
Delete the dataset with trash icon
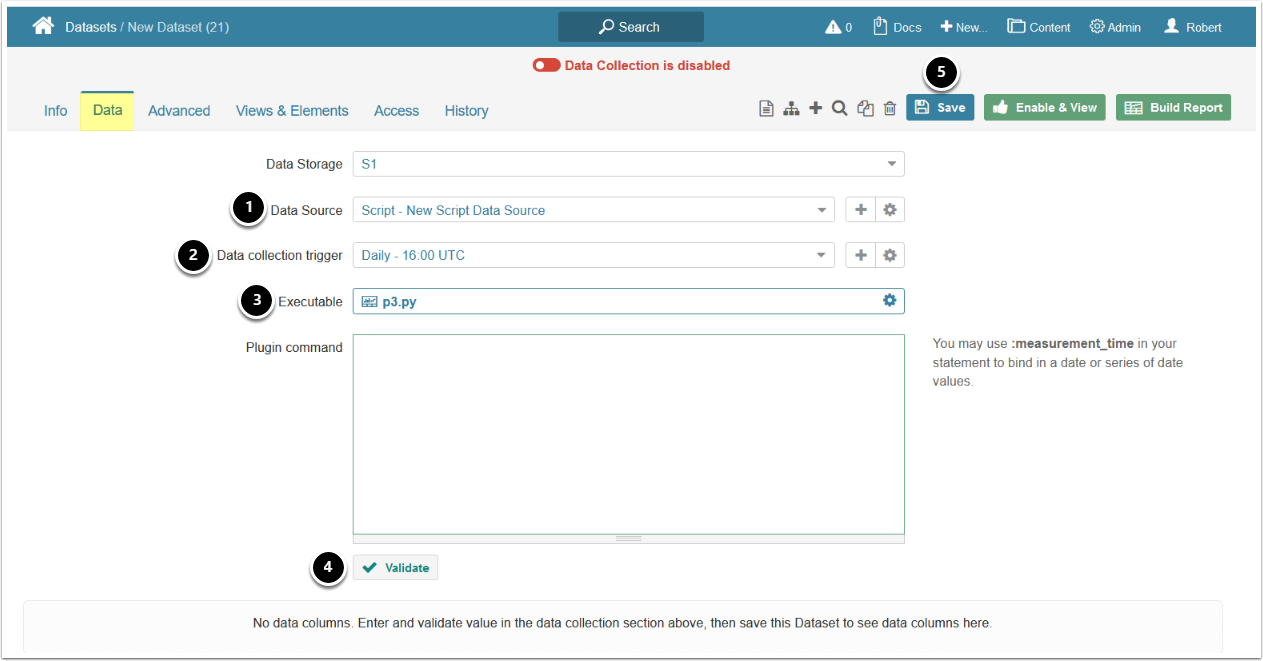pos(890,108)
